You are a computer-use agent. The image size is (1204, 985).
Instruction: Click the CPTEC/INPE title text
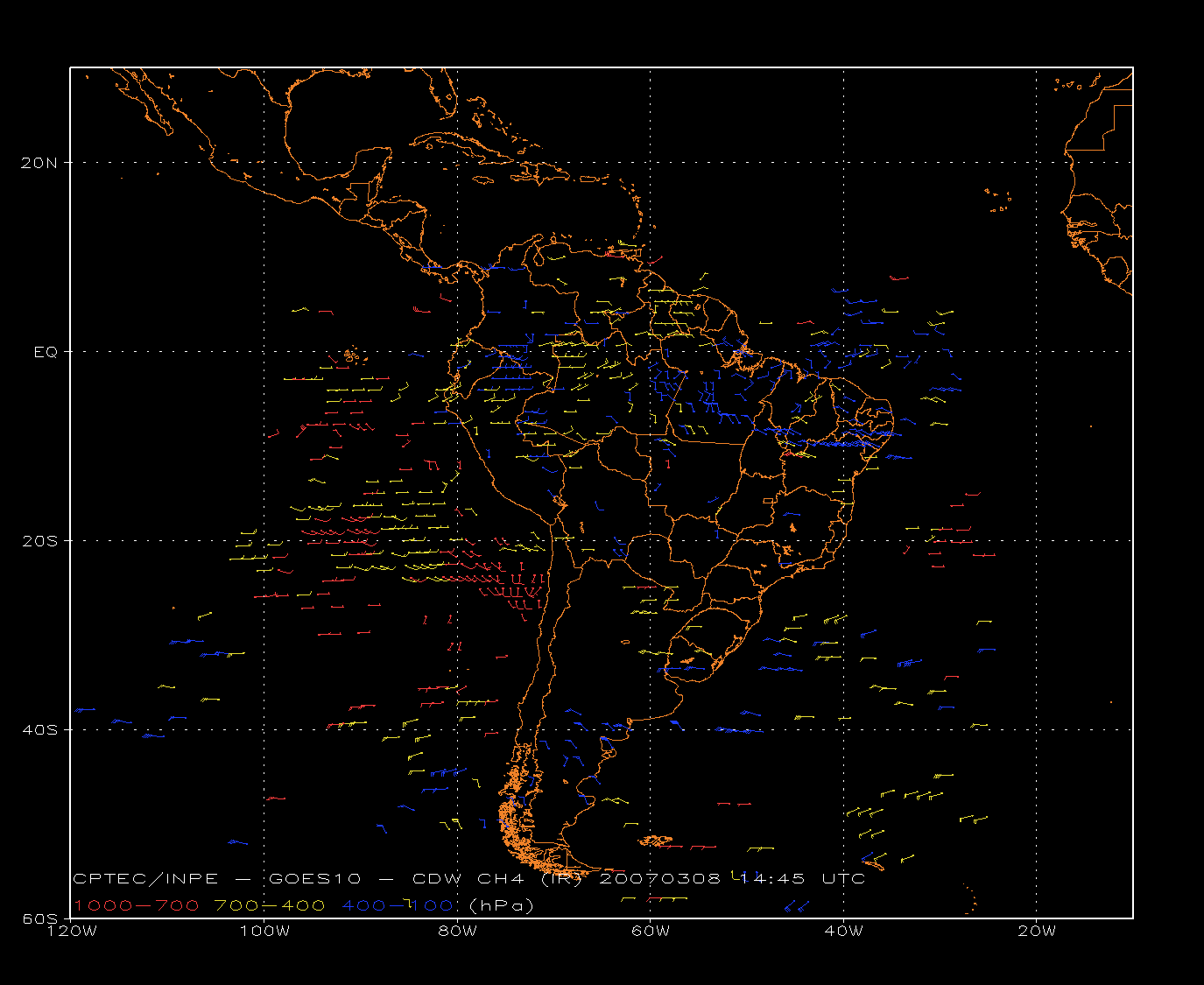[x=145, y=879]
